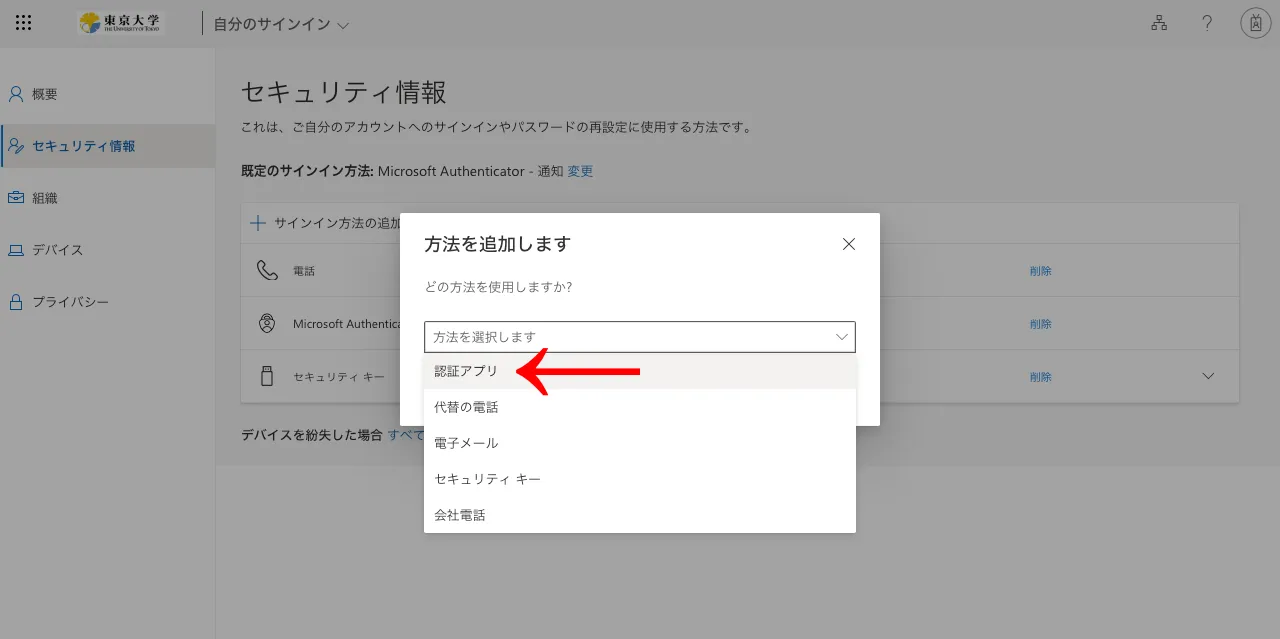The height and width of the screenshot is (639, 1280).
Task: Close the 方法を追加します dialog
Action: point(849,244)
